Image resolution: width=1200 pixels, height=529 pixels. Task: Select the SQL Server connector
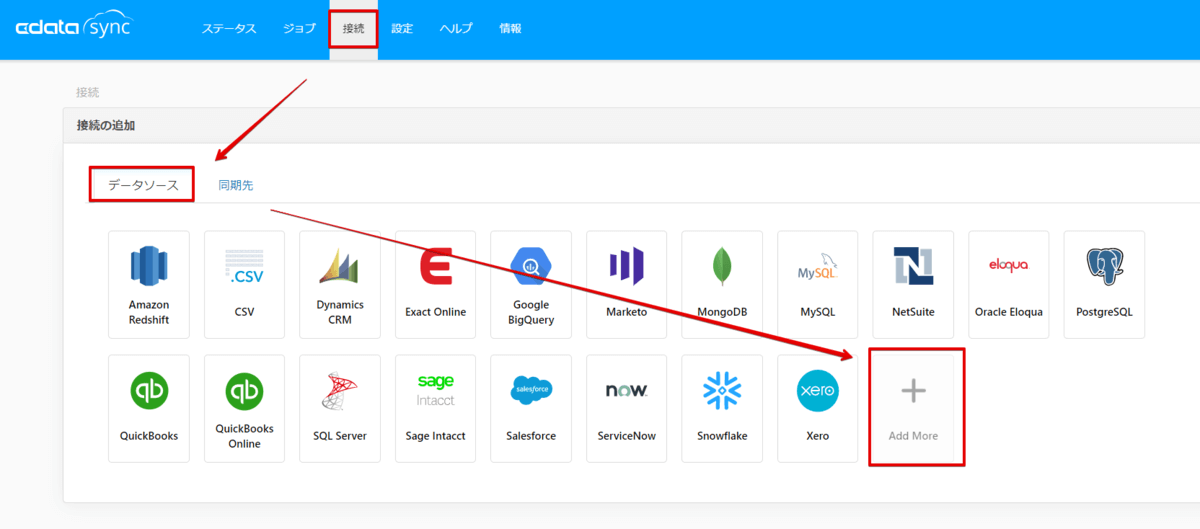click(340, 408)
